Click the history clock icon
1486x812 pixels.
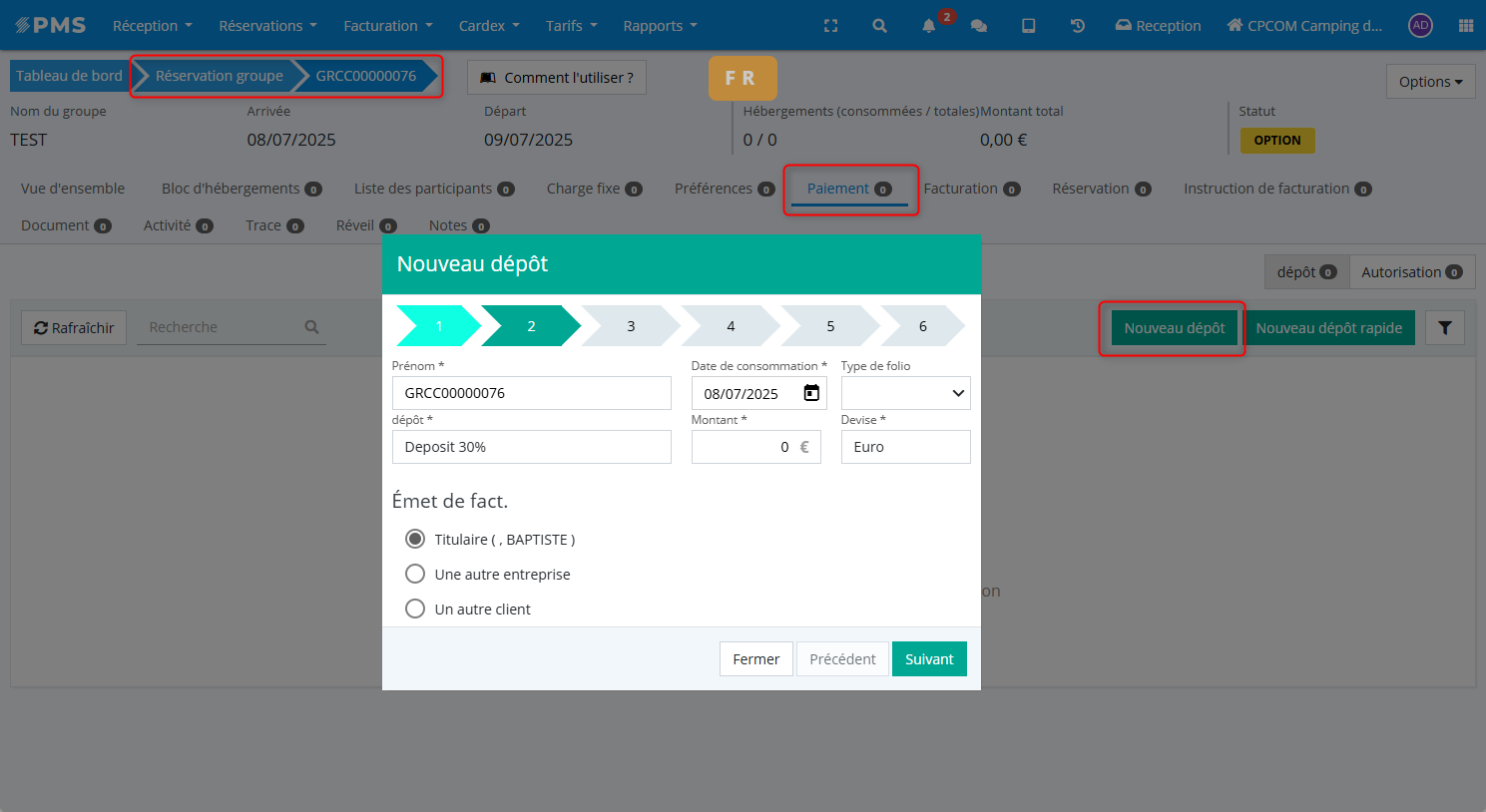pos(1078,26)
